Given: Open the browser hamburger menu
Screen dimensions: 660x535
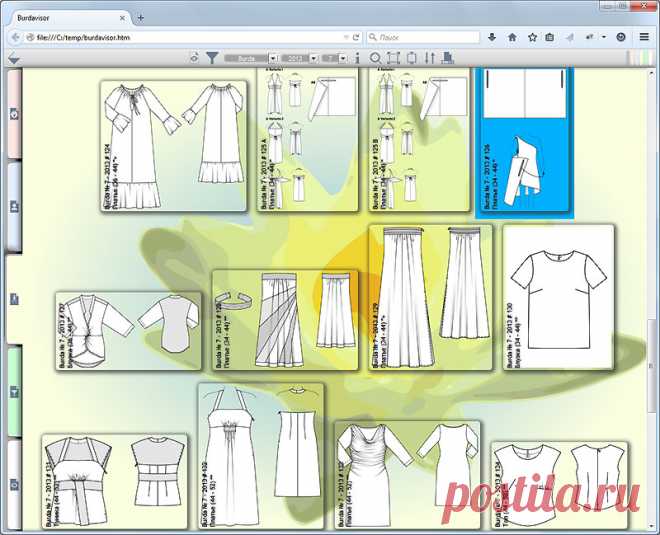Looking at the screenshot, I should pos(644,37).
